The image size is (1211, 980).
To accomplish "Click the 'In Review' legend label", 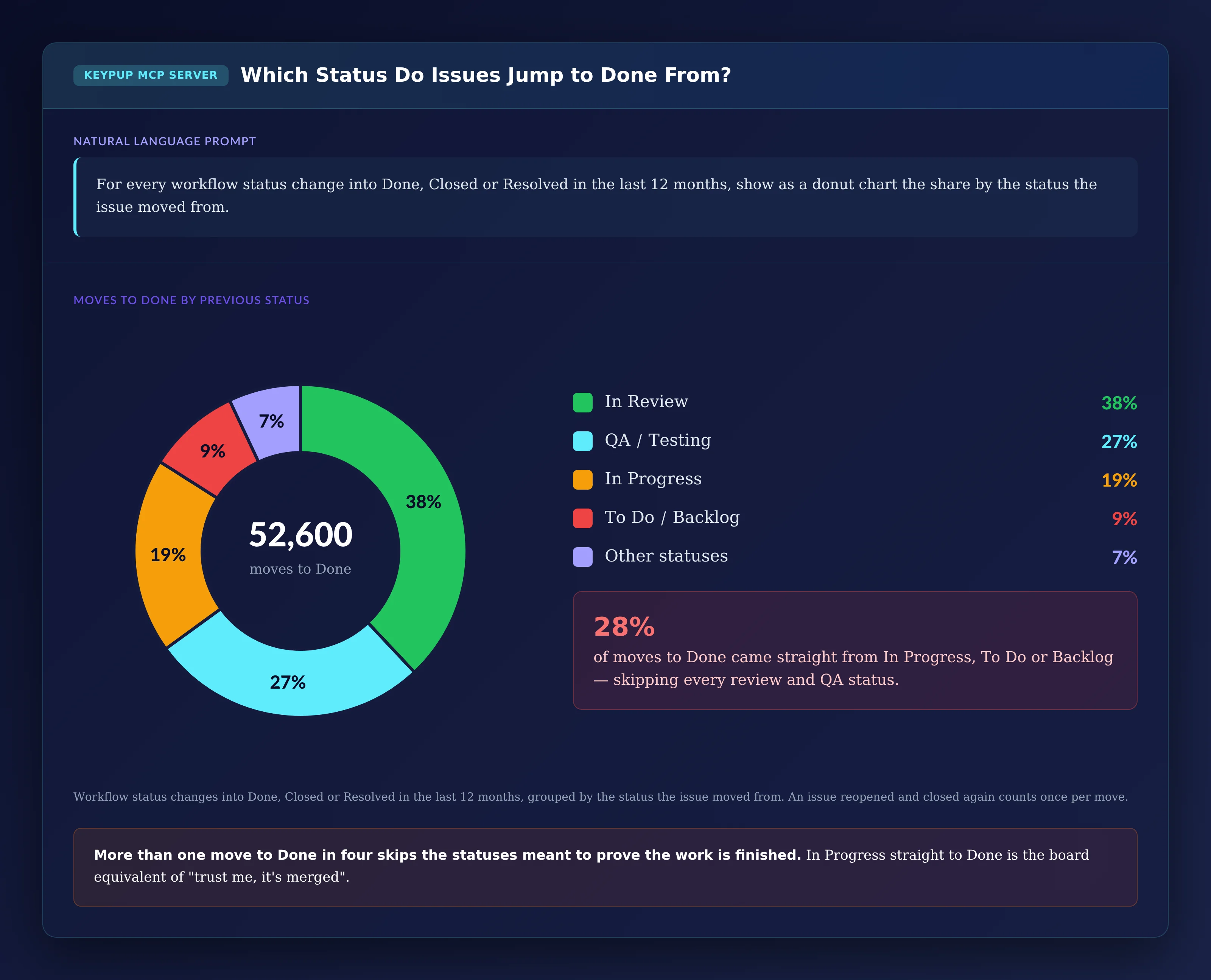I will click(646, 401).
